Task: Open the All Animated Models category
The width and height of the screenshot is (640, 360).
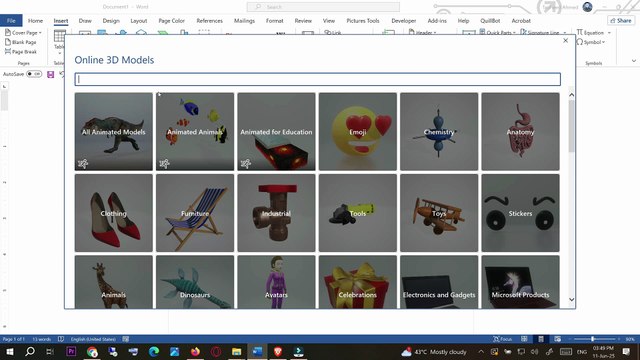Action: [x=113, y=131]
